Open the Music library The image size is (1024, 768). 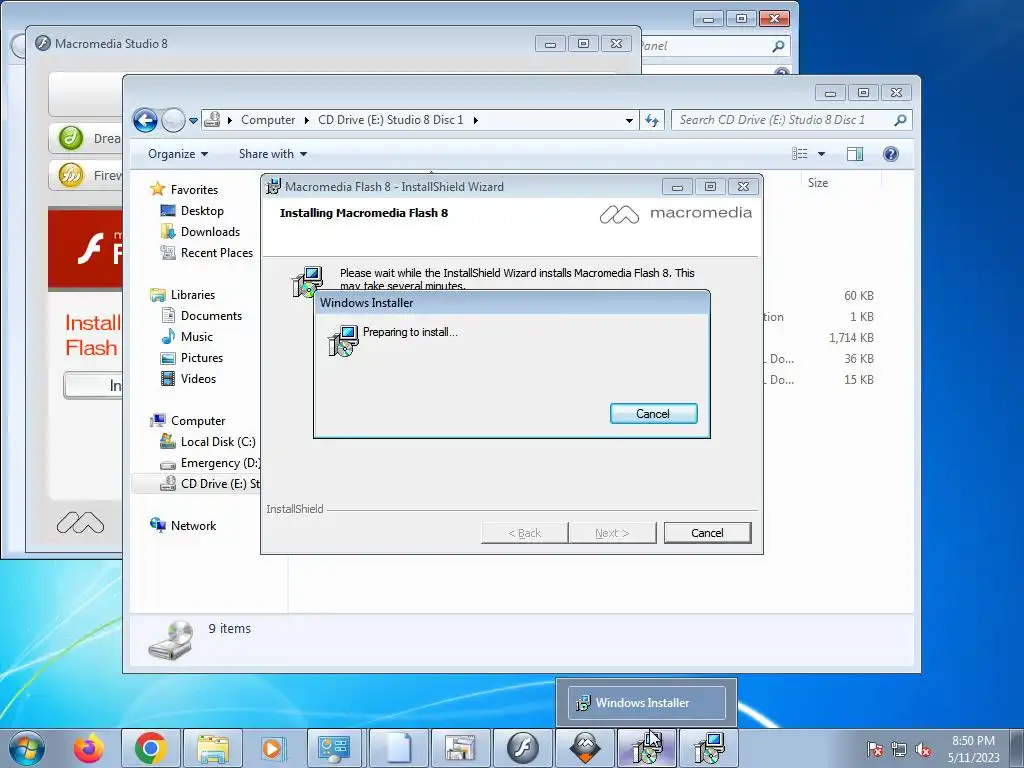point(197,337)
